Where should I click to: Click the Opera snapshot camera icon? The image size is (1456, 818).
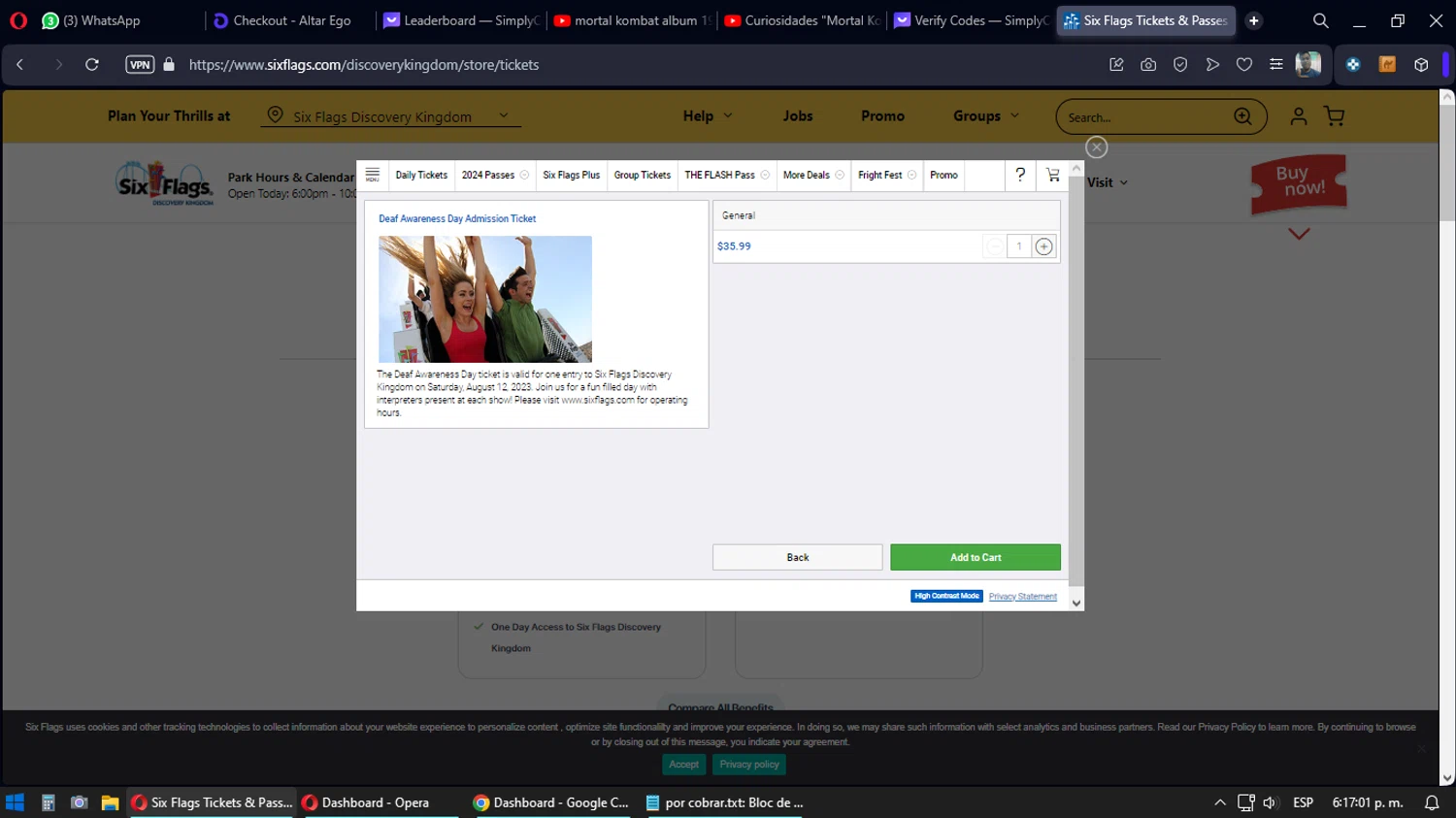(x=1148, y=65)
